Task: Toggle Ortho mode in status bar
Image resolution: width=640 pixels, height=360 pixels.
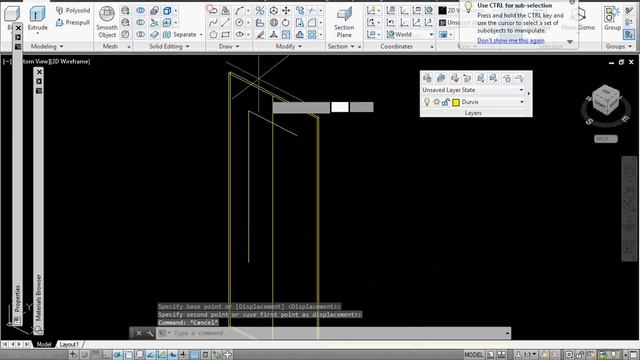Action: coord(106,355)
